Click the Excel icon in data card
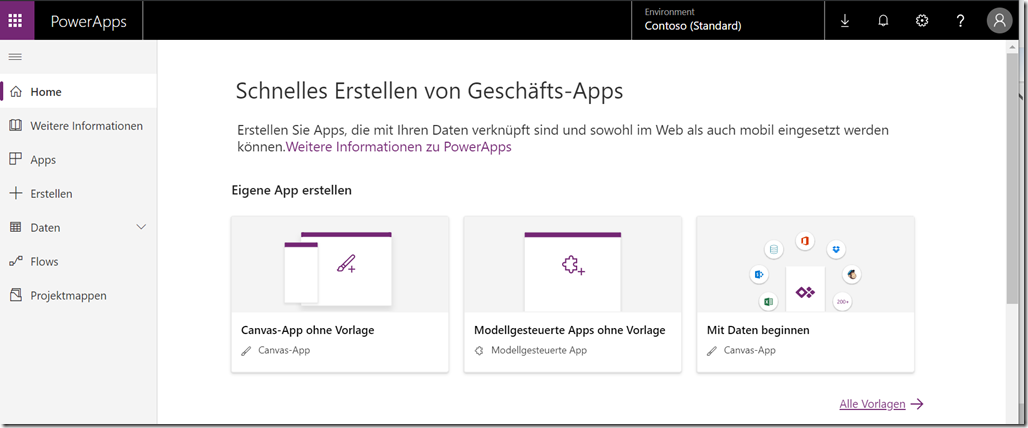The width and height of the screenshot is (1028, 428). point(768,302)
